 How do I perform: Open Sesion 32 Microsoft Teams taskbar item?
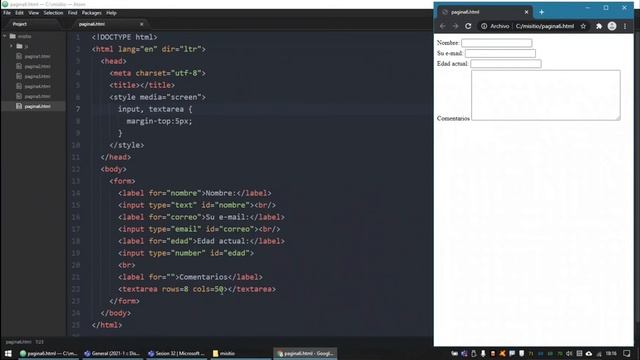[x=176, y=353]
